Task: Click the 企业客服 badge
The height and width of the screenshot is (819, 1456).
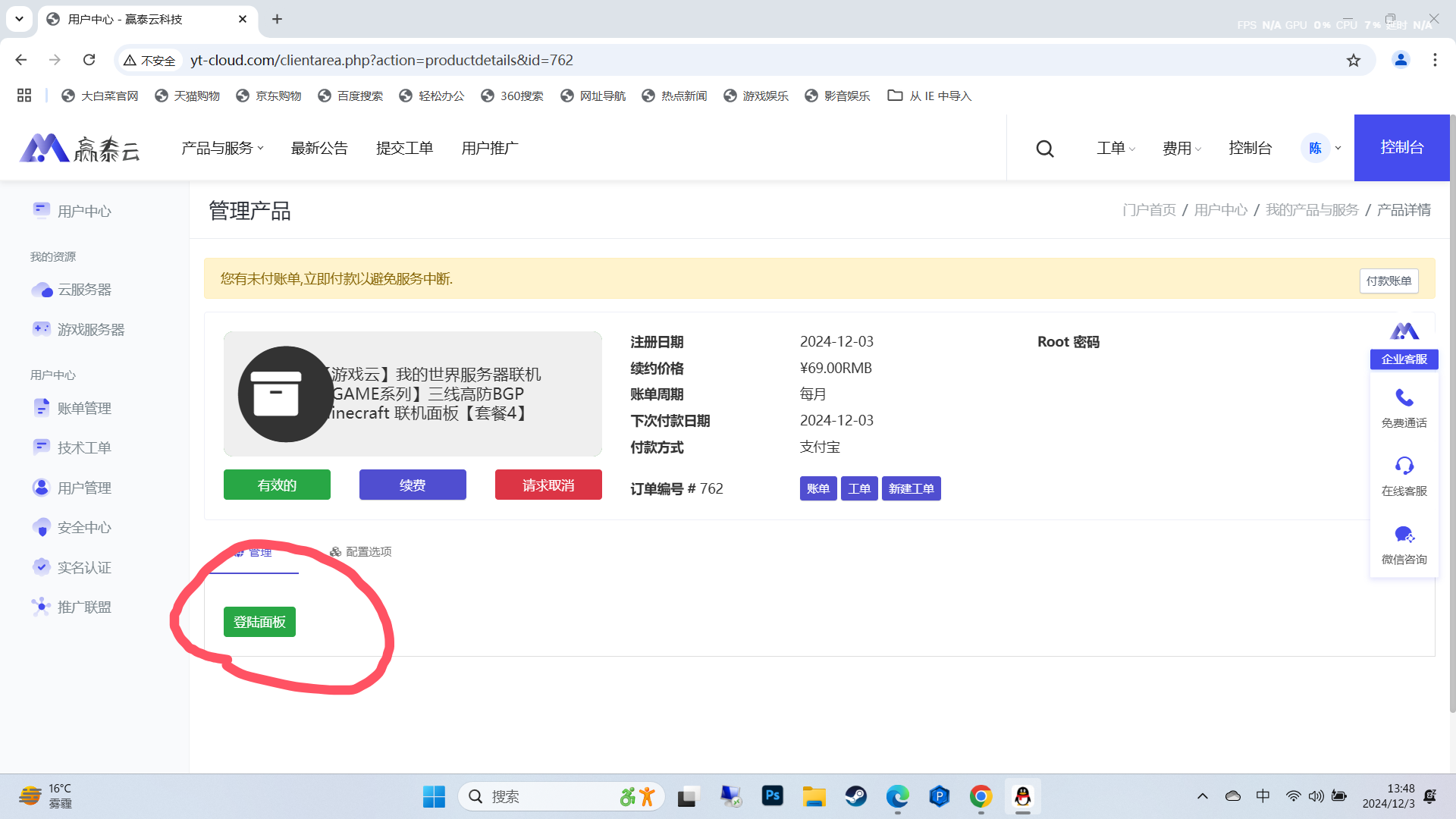Action: [1404, 359]
